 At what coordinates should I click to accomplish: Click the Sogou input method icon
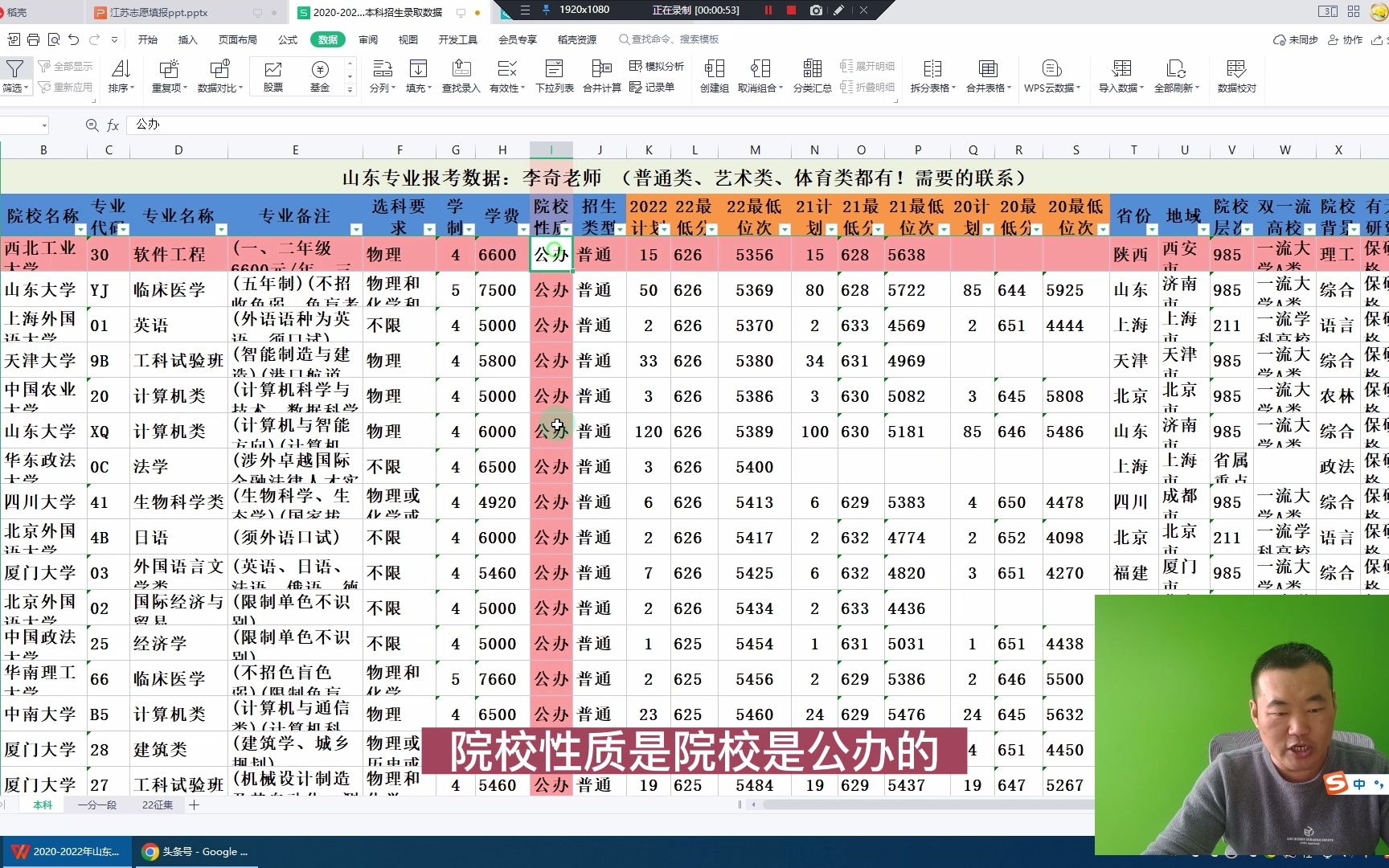tap(1336, 784)
